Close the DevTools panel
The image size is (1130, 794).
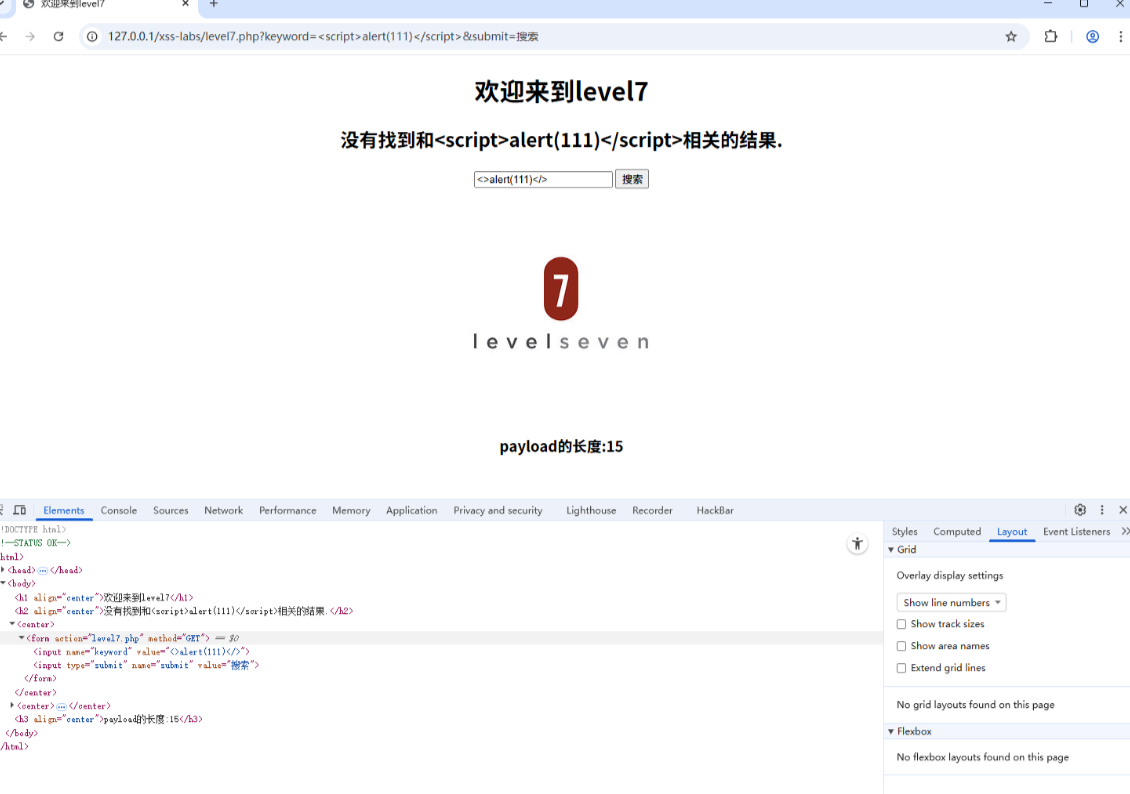pos(1123,510)
